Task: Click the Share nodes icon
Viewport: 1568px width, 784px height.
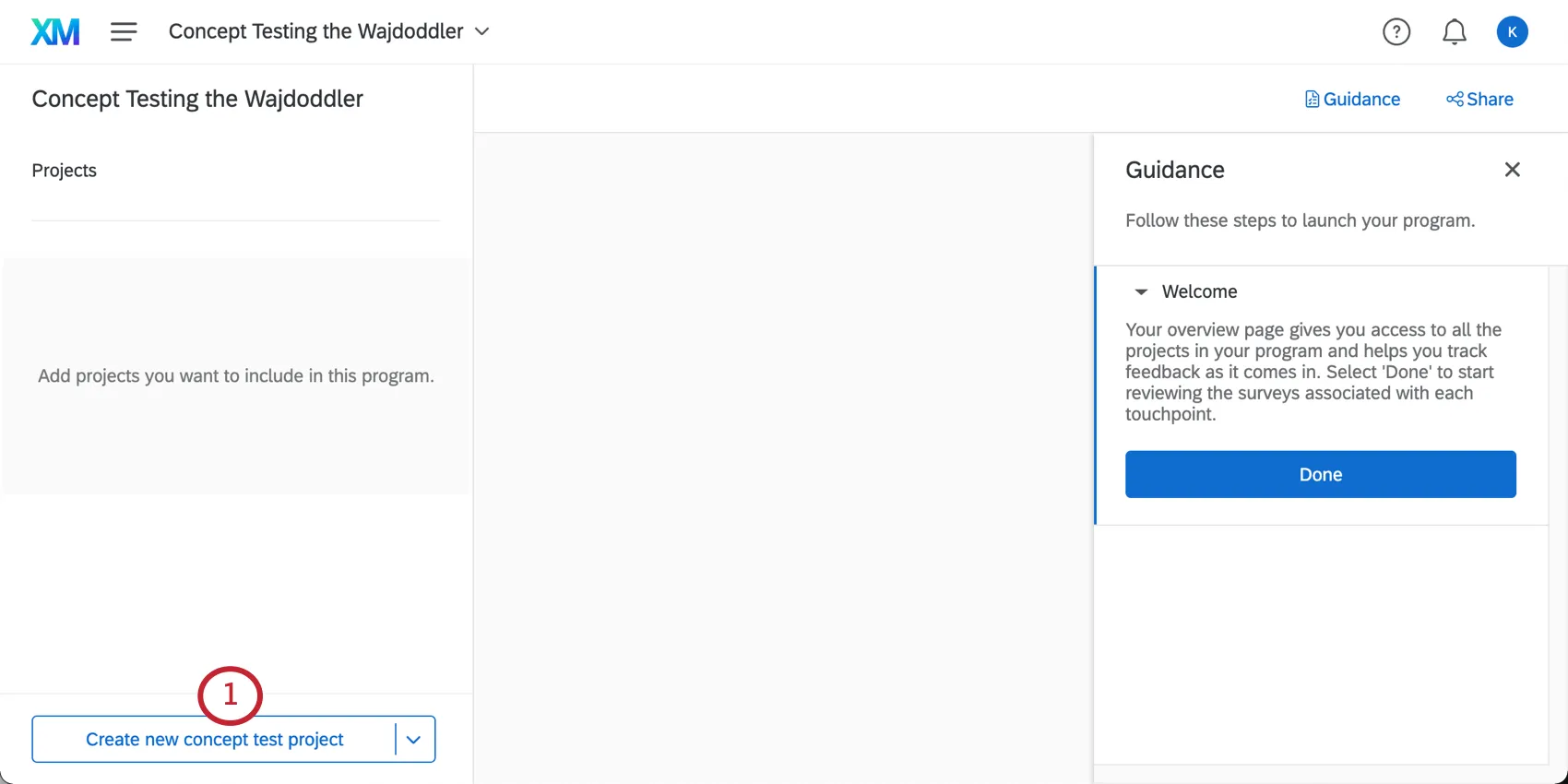Action: (x=1455, y=100)
